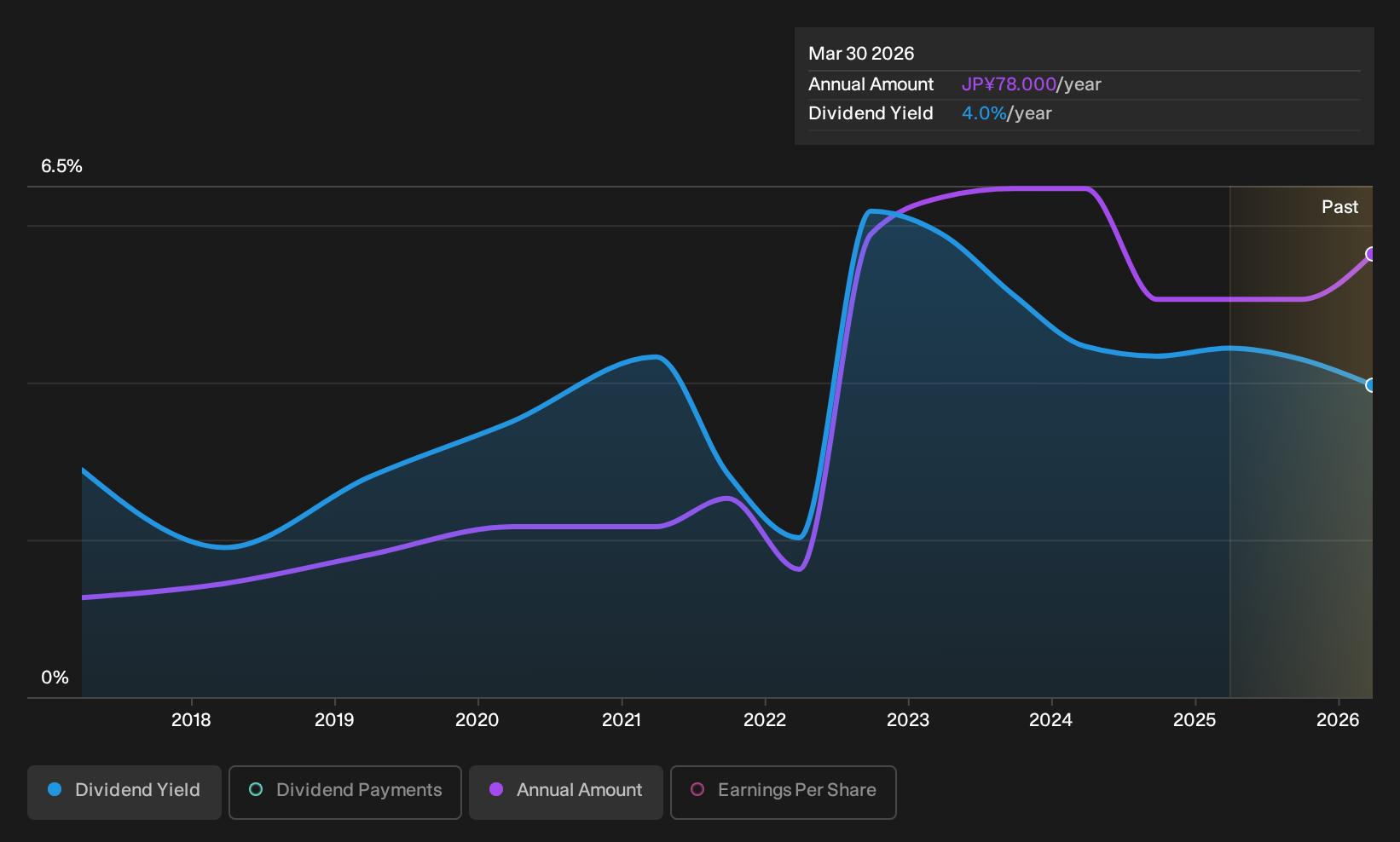The image size is (1400, 842).
Task: Click the purple endpoint marker on chart
Action: click(1371, 254)
